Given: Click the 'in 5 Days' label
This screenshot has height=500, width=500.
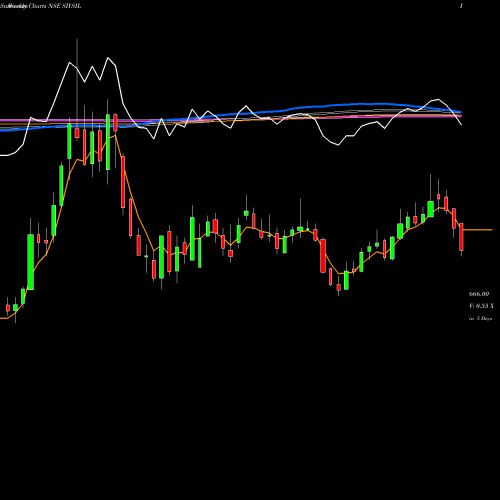Looking at the screenshot, I should click(480, 319).
